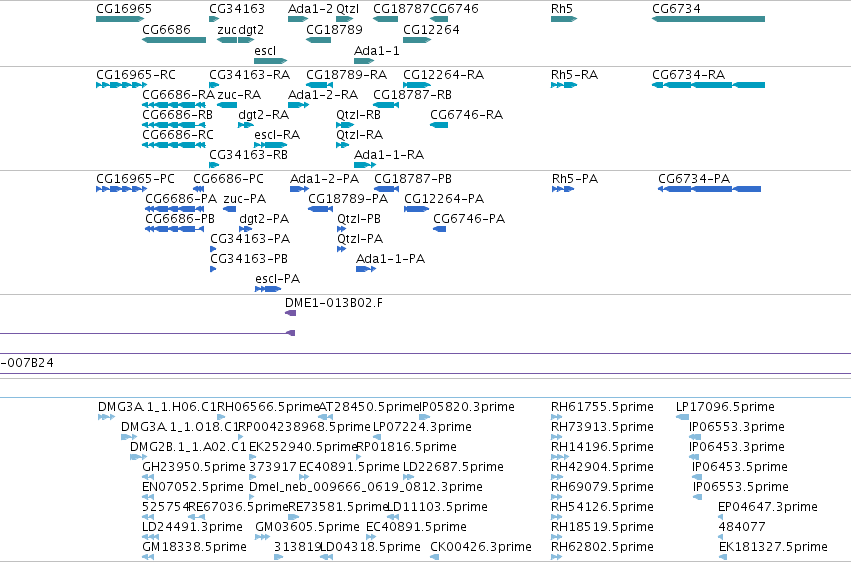Select the escl-RA transcript label
Image resolution: width=851 pixels, height=562 pixels.
click(277, 135)
